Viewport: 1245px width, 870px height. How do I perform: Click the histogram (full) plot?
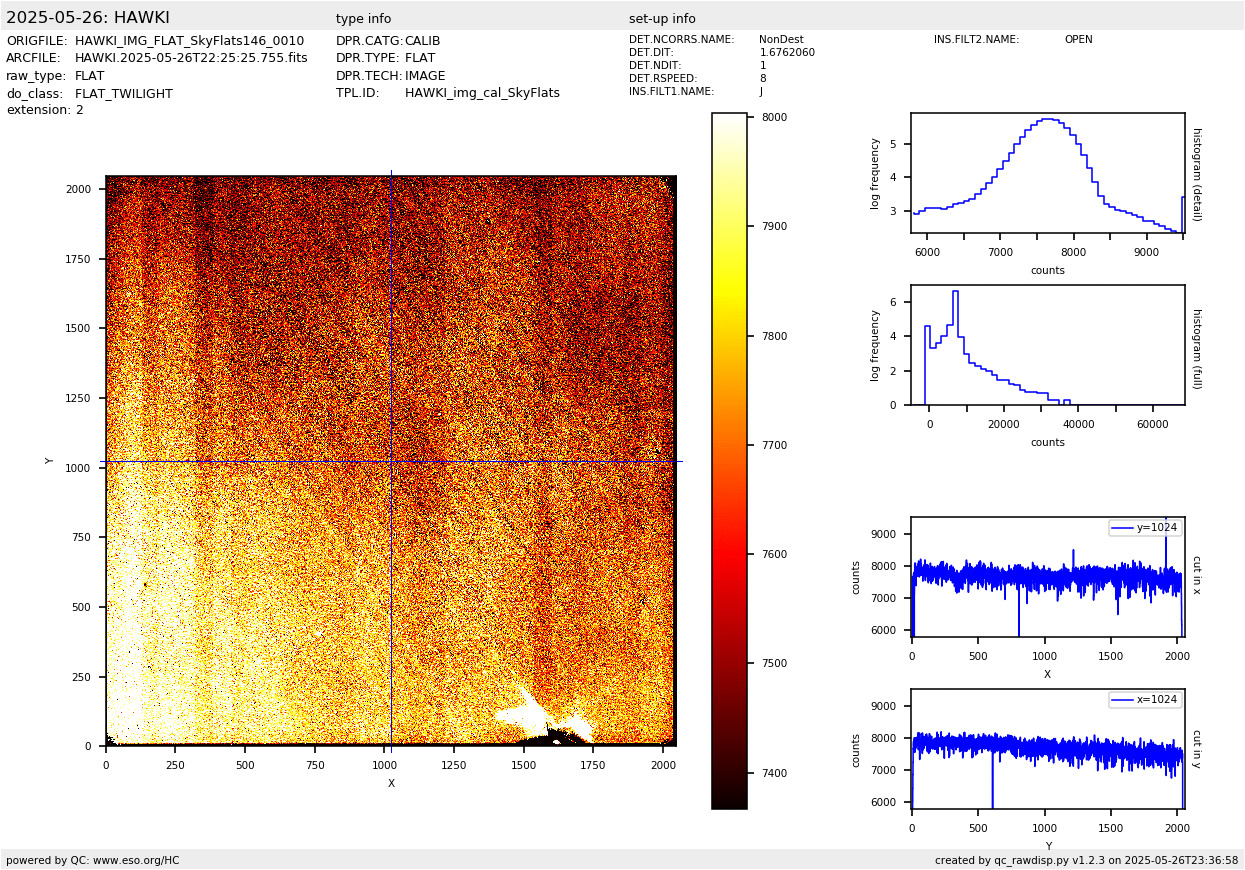(x=1047, y=345)
